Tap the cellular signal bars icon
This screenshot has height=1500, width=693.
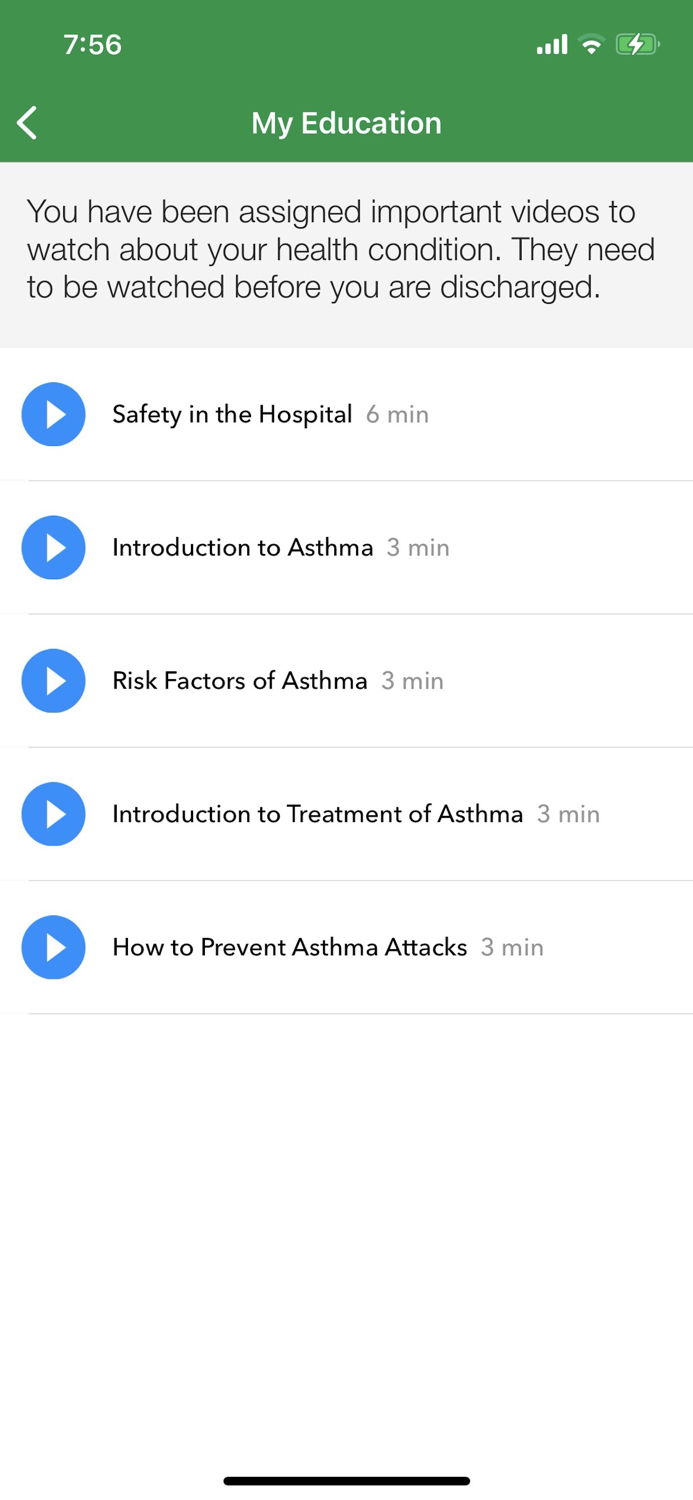click(552, 44)
